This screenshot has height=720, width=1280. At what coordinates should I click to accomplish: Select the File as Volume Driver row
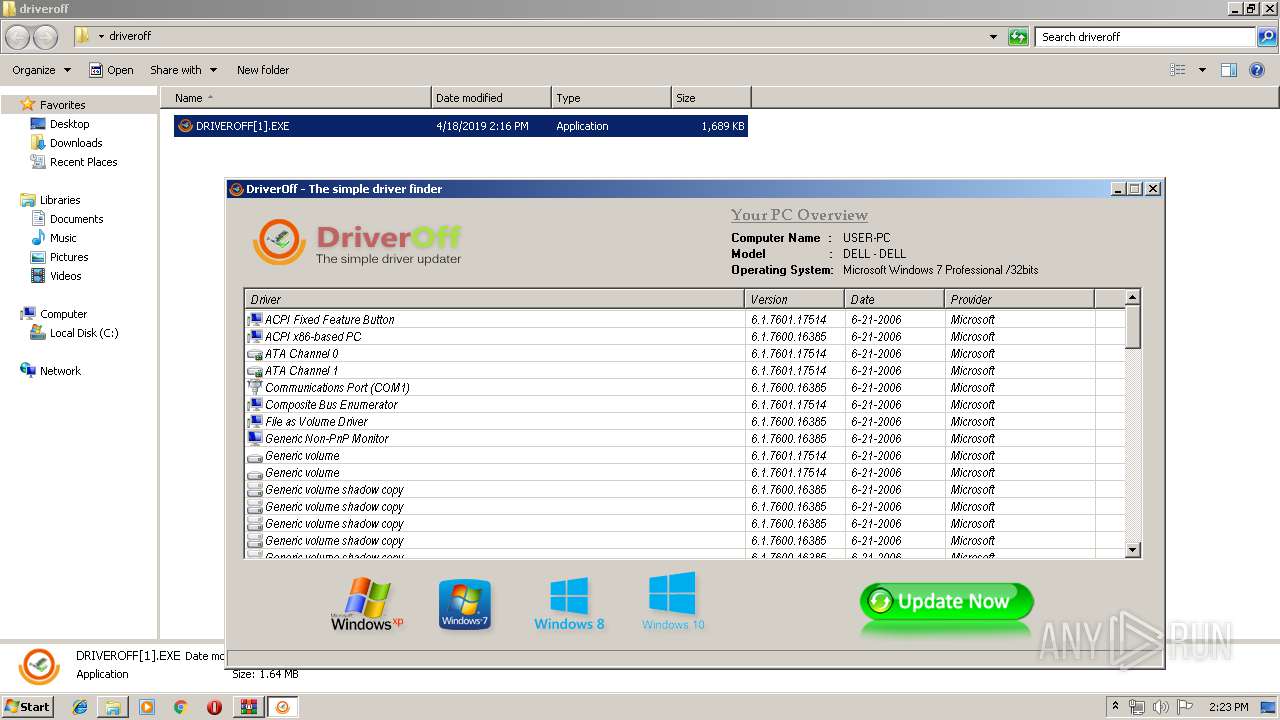click(684, 422)
